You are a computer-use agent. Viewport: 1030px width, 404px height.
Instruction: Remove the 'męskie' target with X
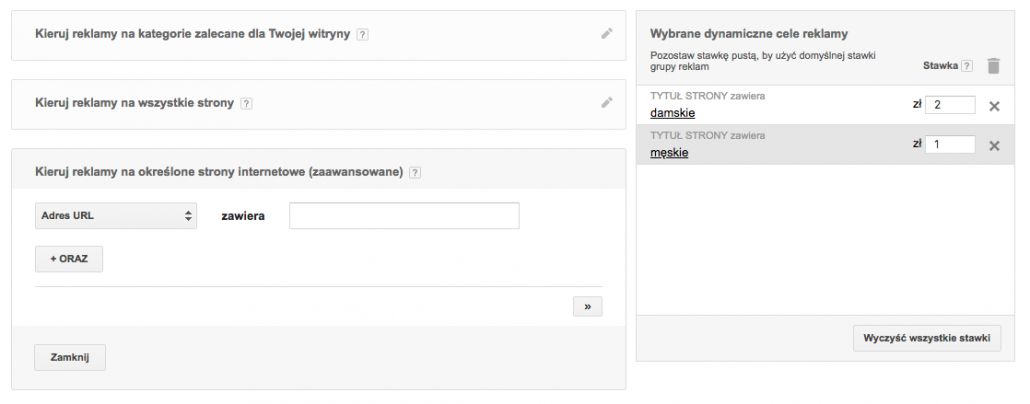tap(994, 146)
